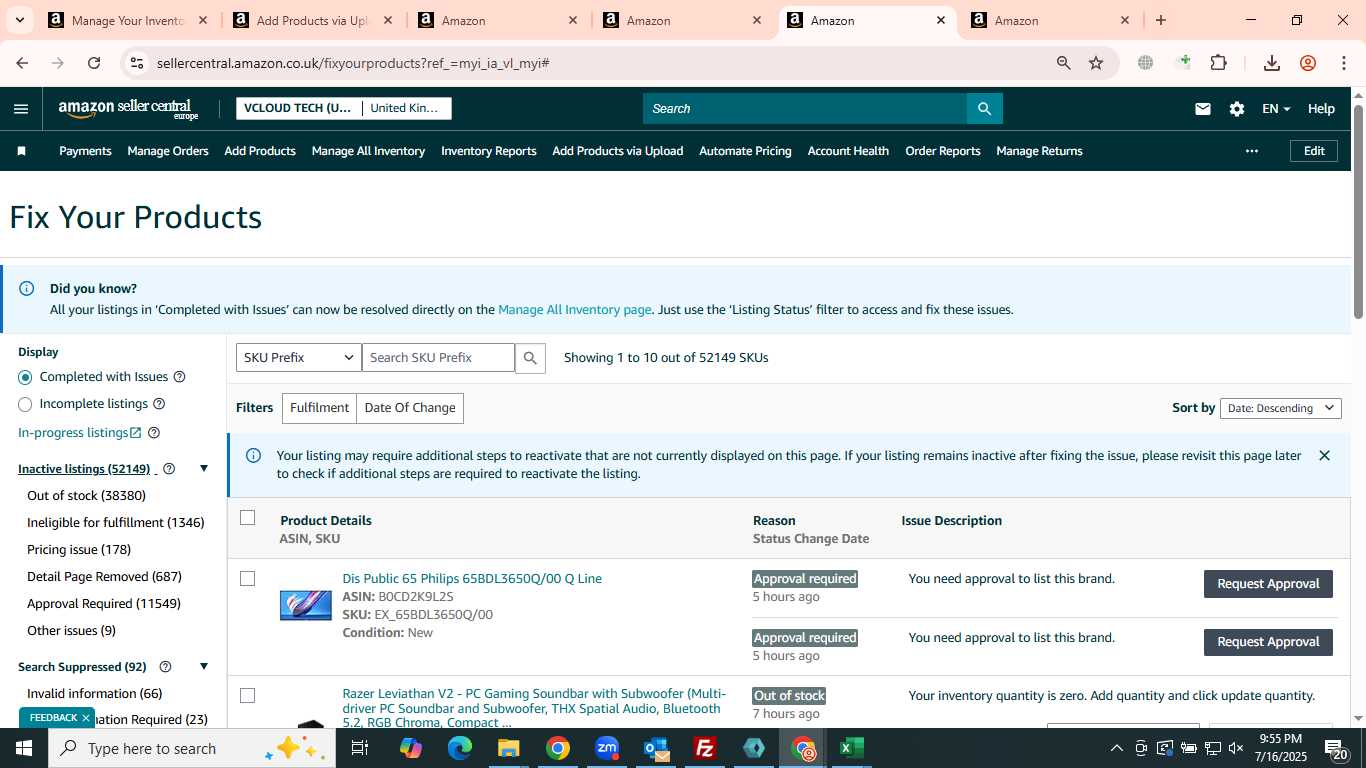Check the Dis Public 65 Philips product checkbox
Viewport: 1366px width, 768px height.
click(x=248, y=579)
